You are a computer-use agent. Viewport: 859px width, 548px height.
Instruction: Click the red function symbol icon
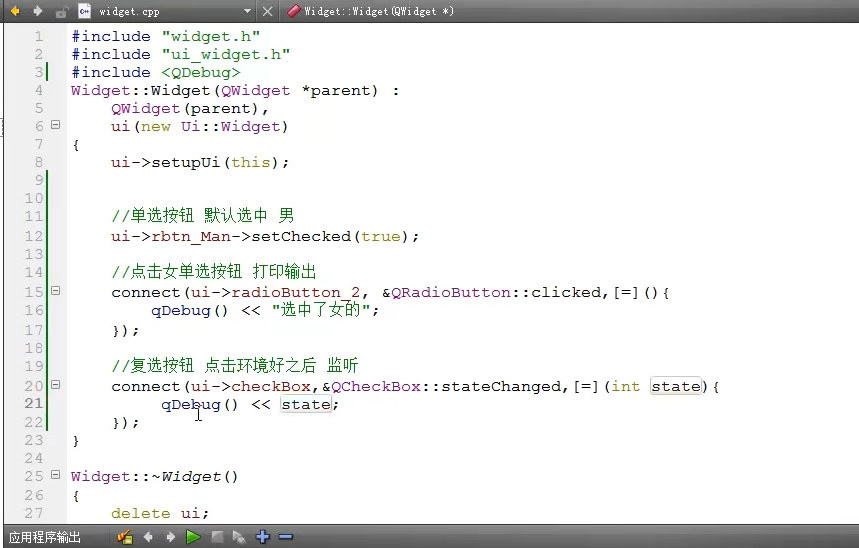point(294,11)
